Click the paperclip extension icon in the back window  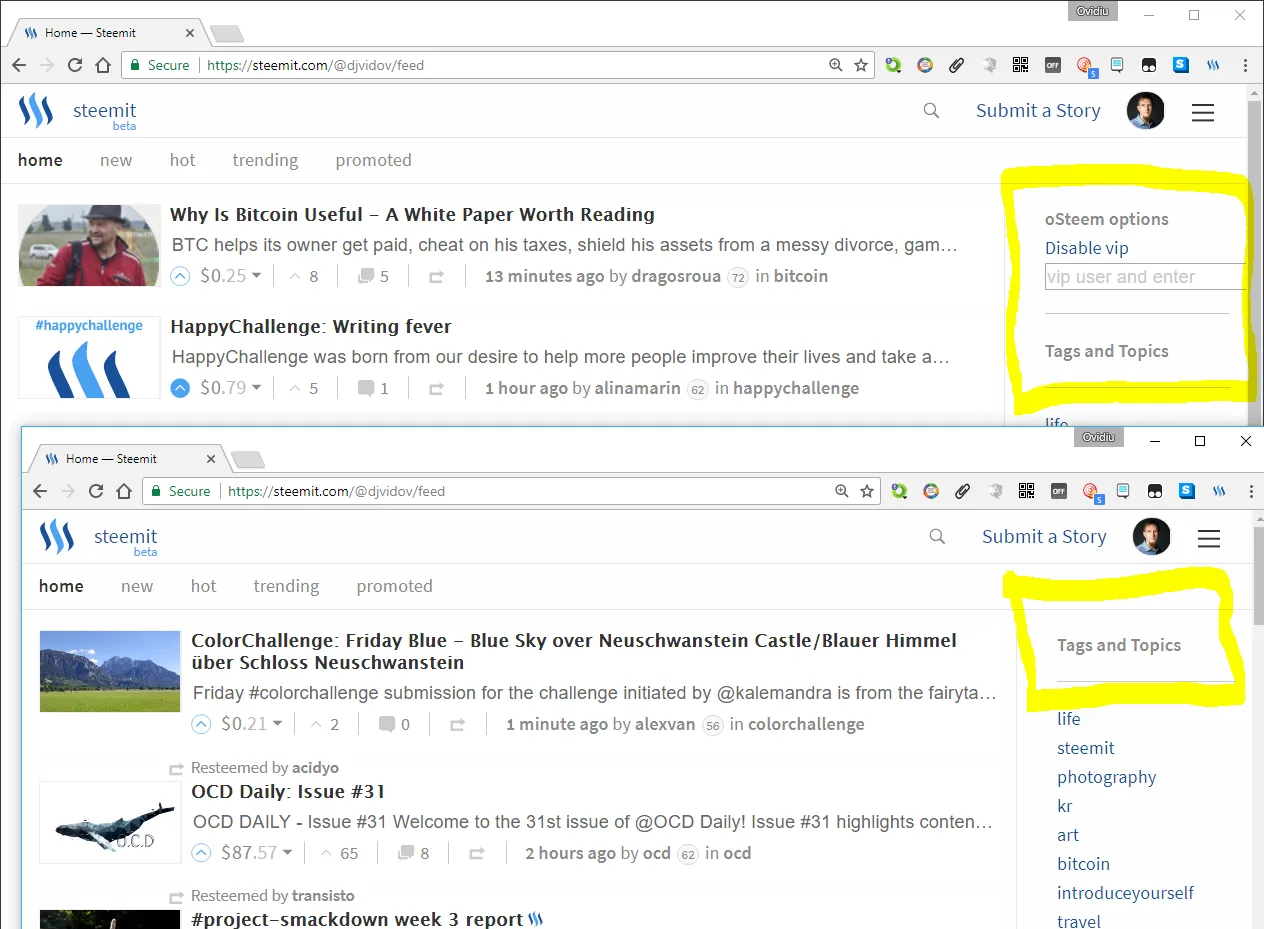pyautogui.click(x=957, y=65)
